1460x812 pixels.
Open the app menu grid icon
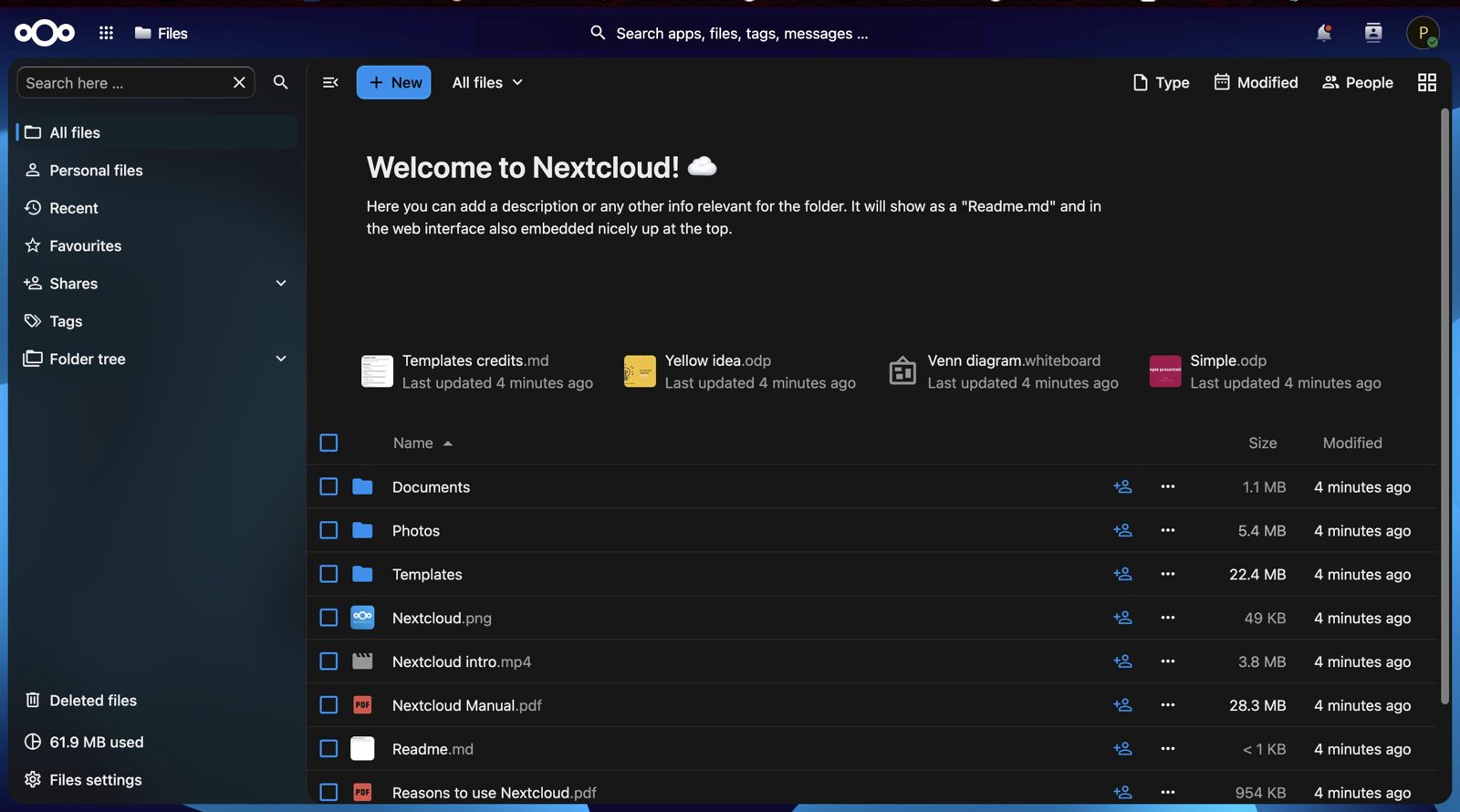tap(106, 33)
